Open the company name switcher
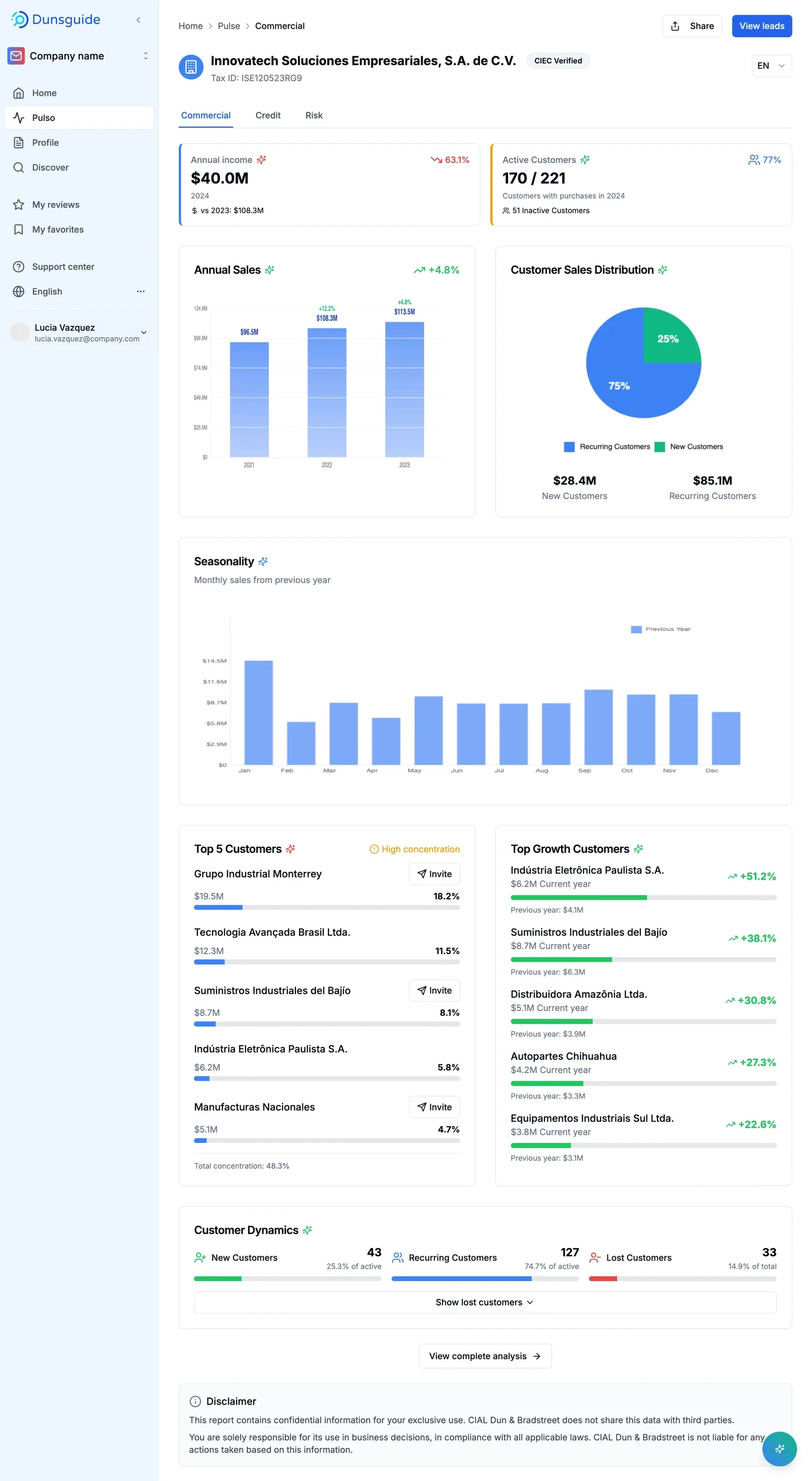 146,56
